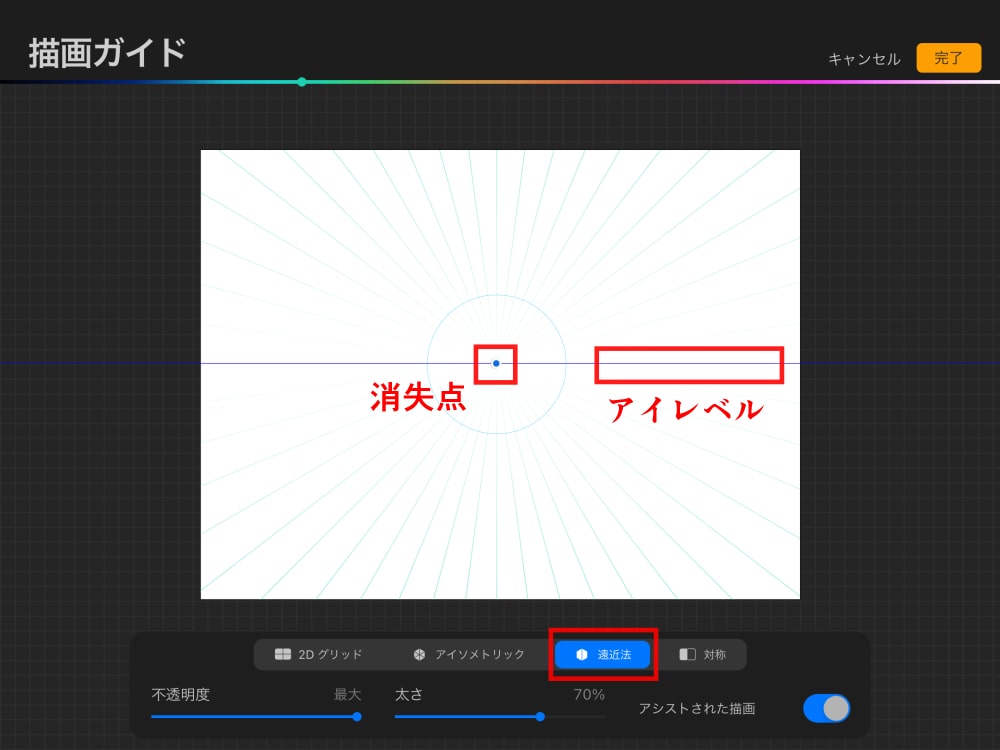Switch to the 2D グリッド guide mode
This screenshot has width=1000, height=750.
[x=318, y=654]
